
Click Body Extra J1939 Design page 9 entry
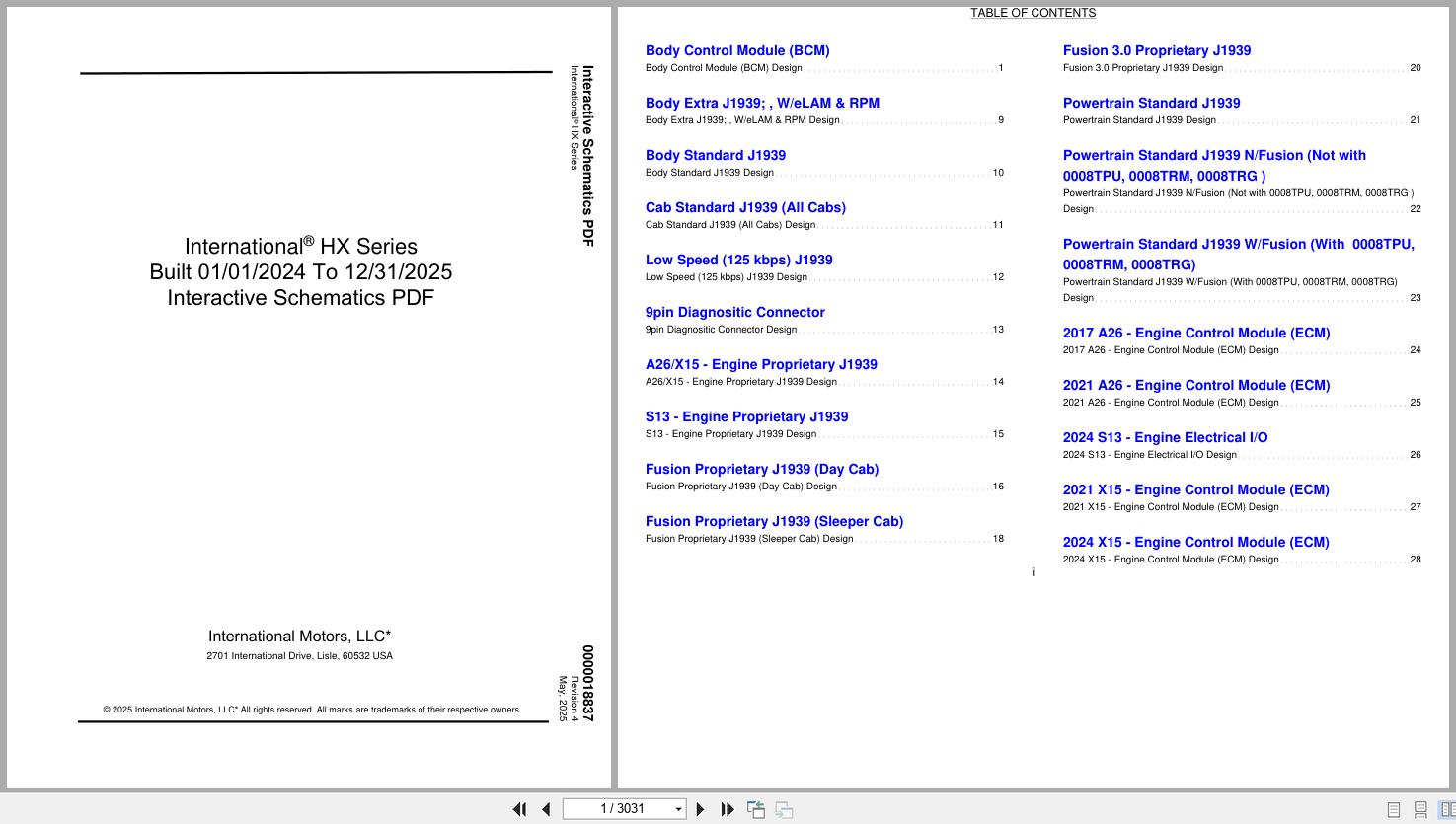pyautogui.click(x=824, y=120)
